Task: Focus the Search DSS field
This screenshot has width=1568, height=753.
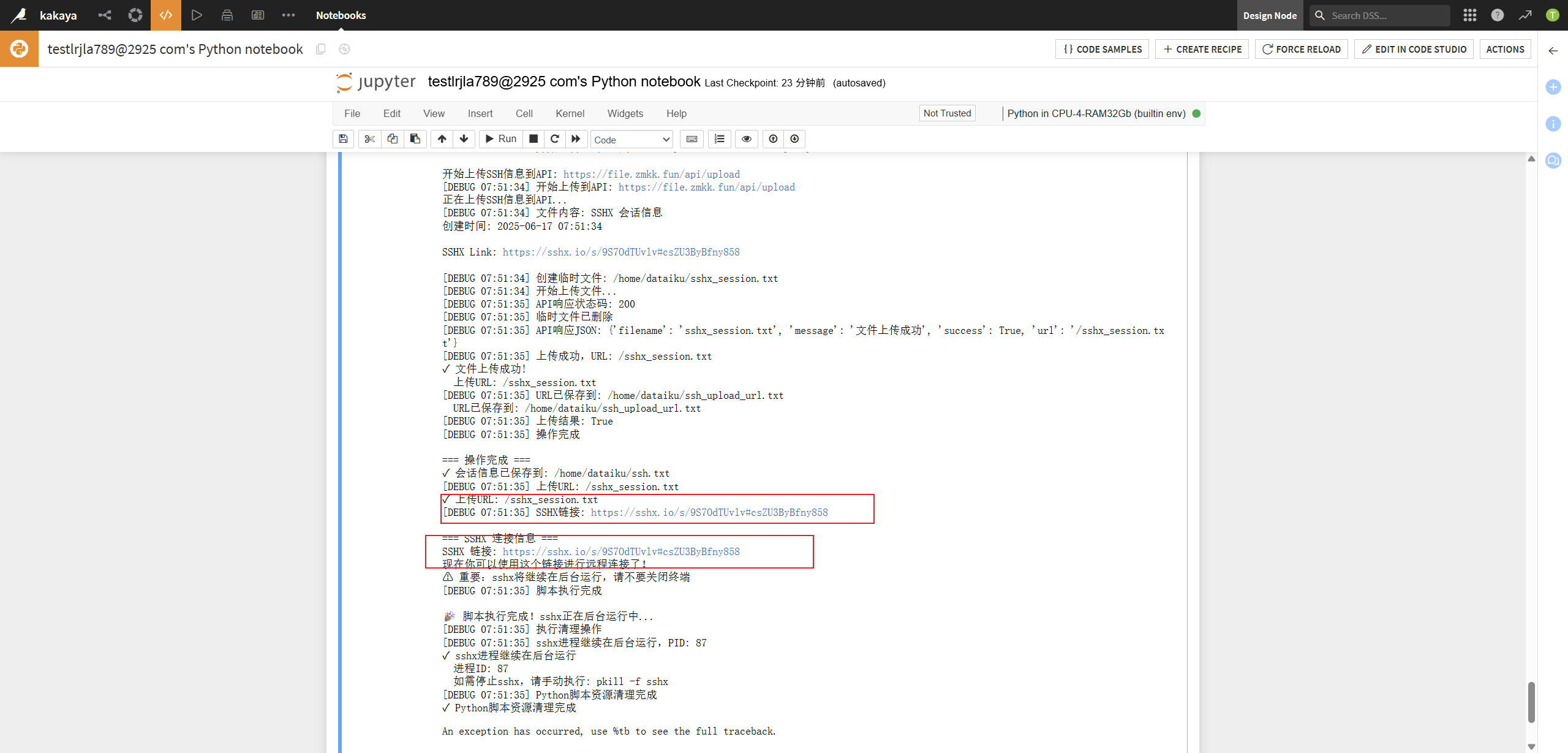Action: pos(1380,15)
